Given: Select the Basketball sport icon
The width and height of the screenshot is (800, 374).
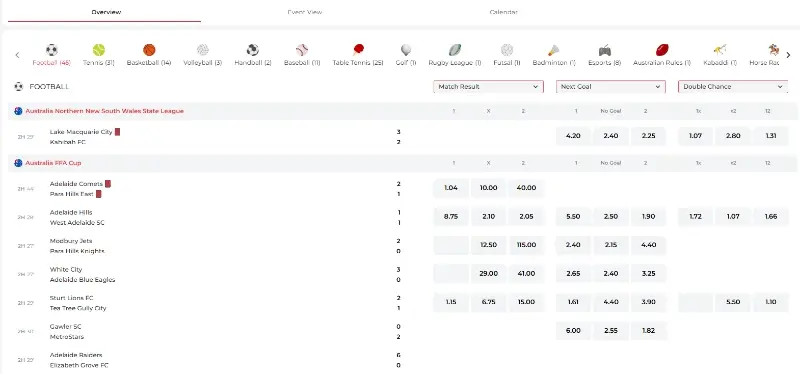Looking at the screenshot, I should (149, 50).
